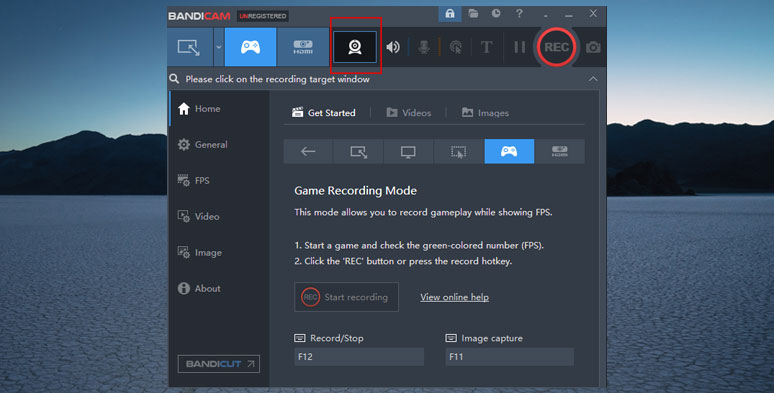Open help via the question mark icon
Image resolution: width=774 pixels, height=393 pixels.
(519, 13)
